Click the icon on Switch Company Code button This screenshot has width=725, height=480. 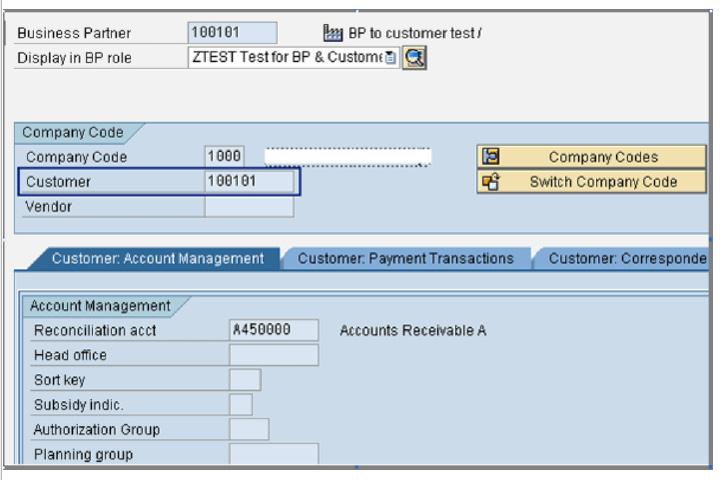[x=491, y=182]
